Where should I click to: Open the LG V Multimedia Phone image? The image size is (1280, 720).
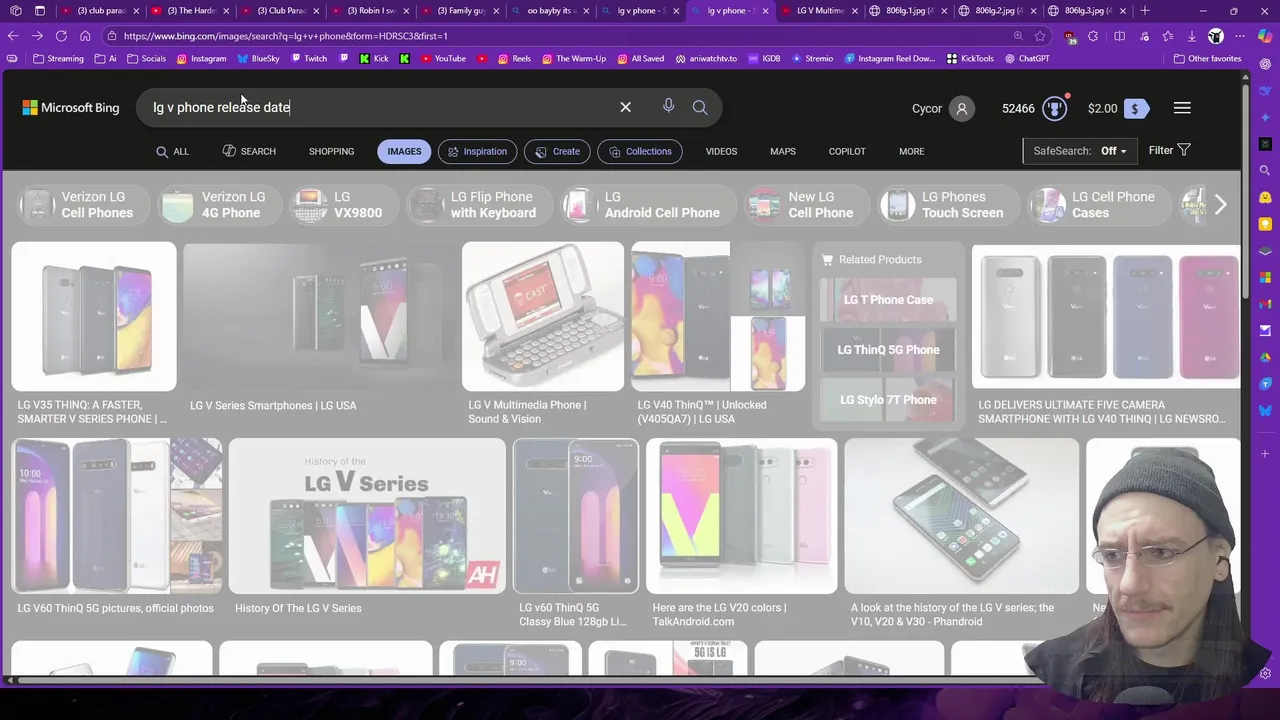pos(542,316)
